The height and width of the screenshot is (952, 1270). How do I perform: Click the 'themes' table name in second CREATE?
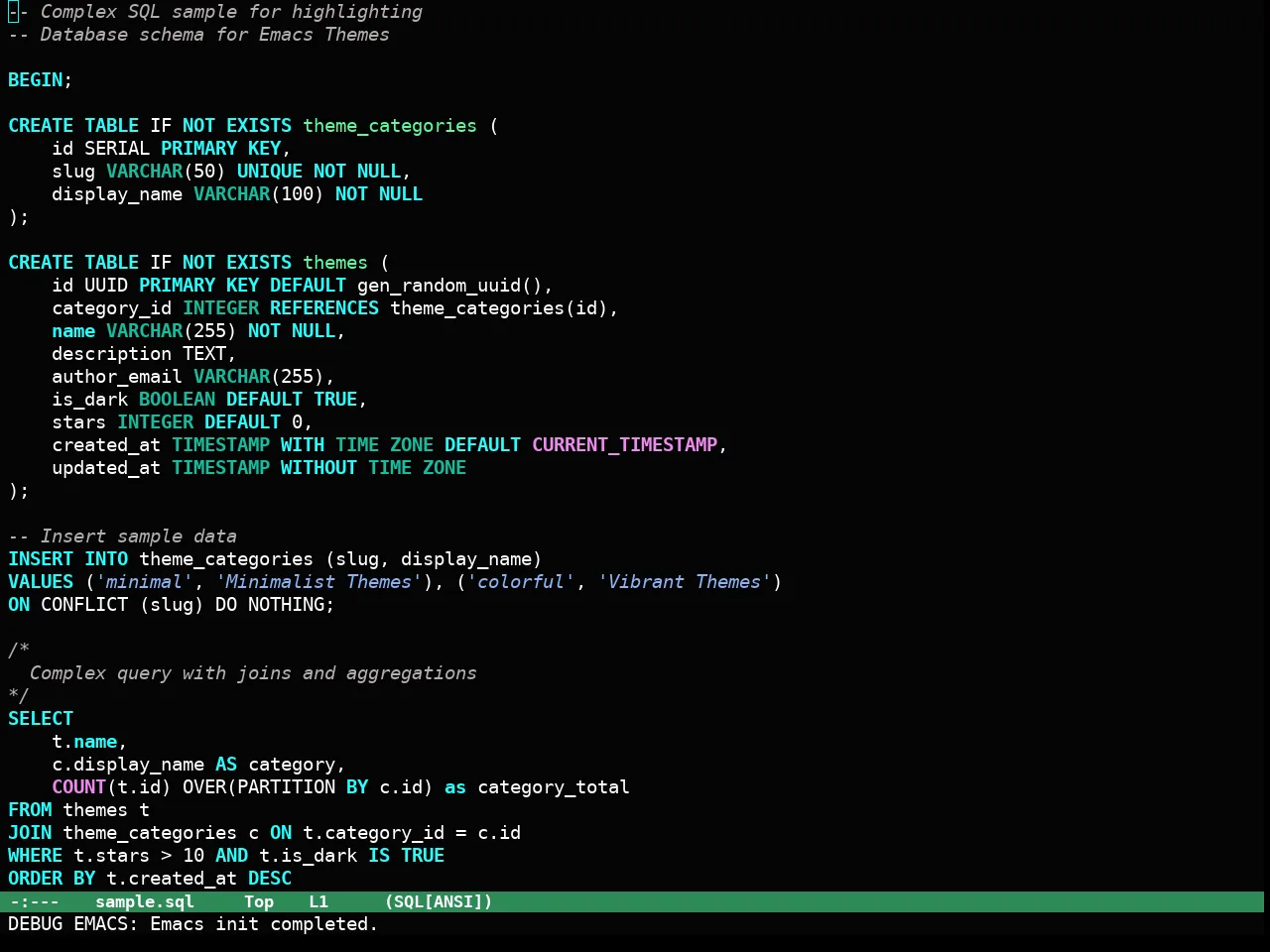(335, 263)
